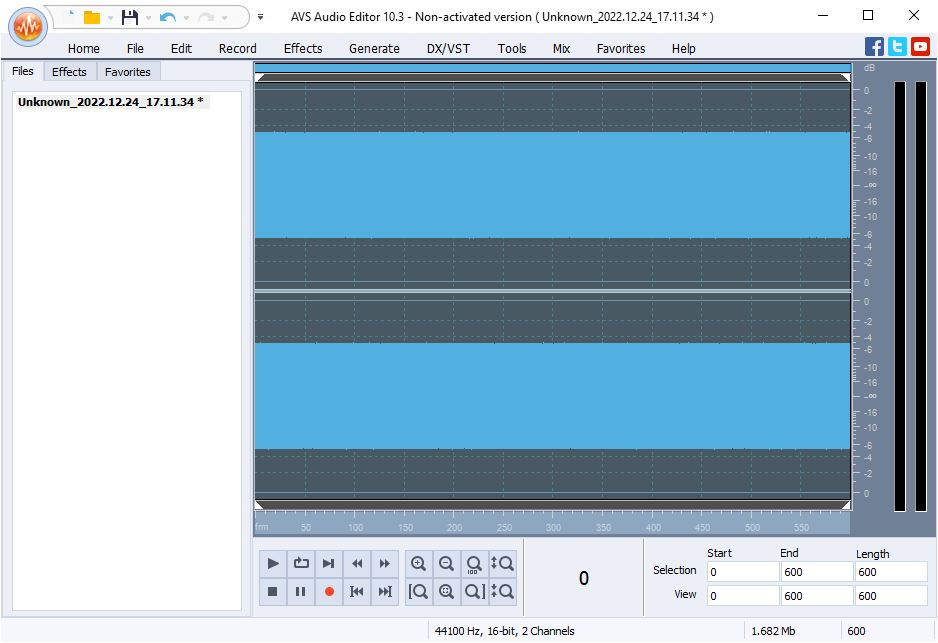
Task: Open the Home ribbon tab
Action: (84, 48)
